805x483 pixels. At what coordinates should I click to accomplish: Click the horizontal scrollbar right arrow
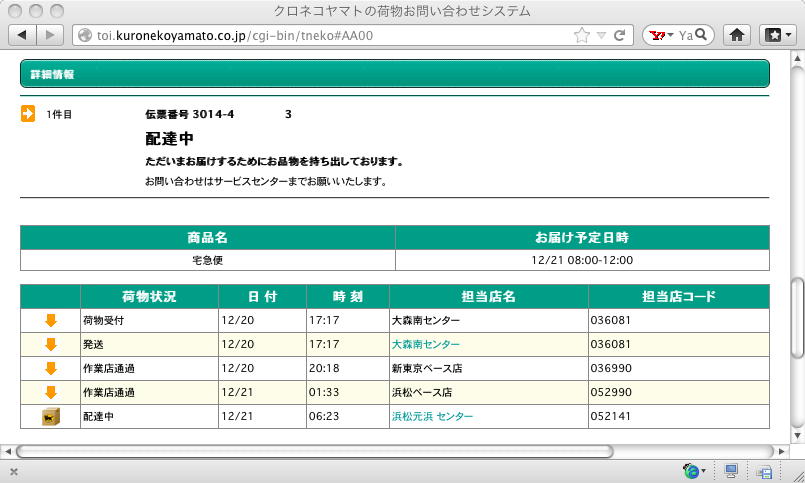(782, 451)
